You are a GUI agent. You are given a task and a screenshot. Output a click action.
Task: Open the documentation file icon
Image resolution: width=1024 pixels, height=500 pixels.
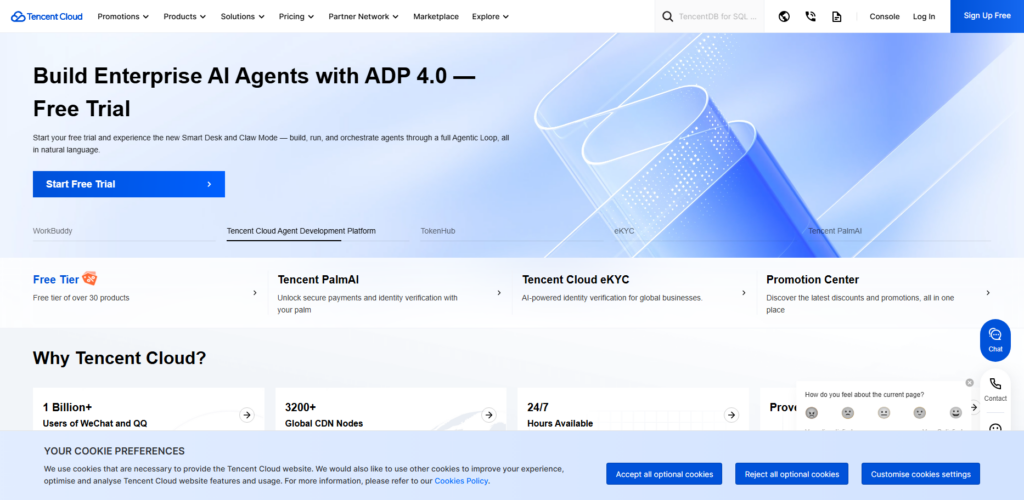pos(837,16)
